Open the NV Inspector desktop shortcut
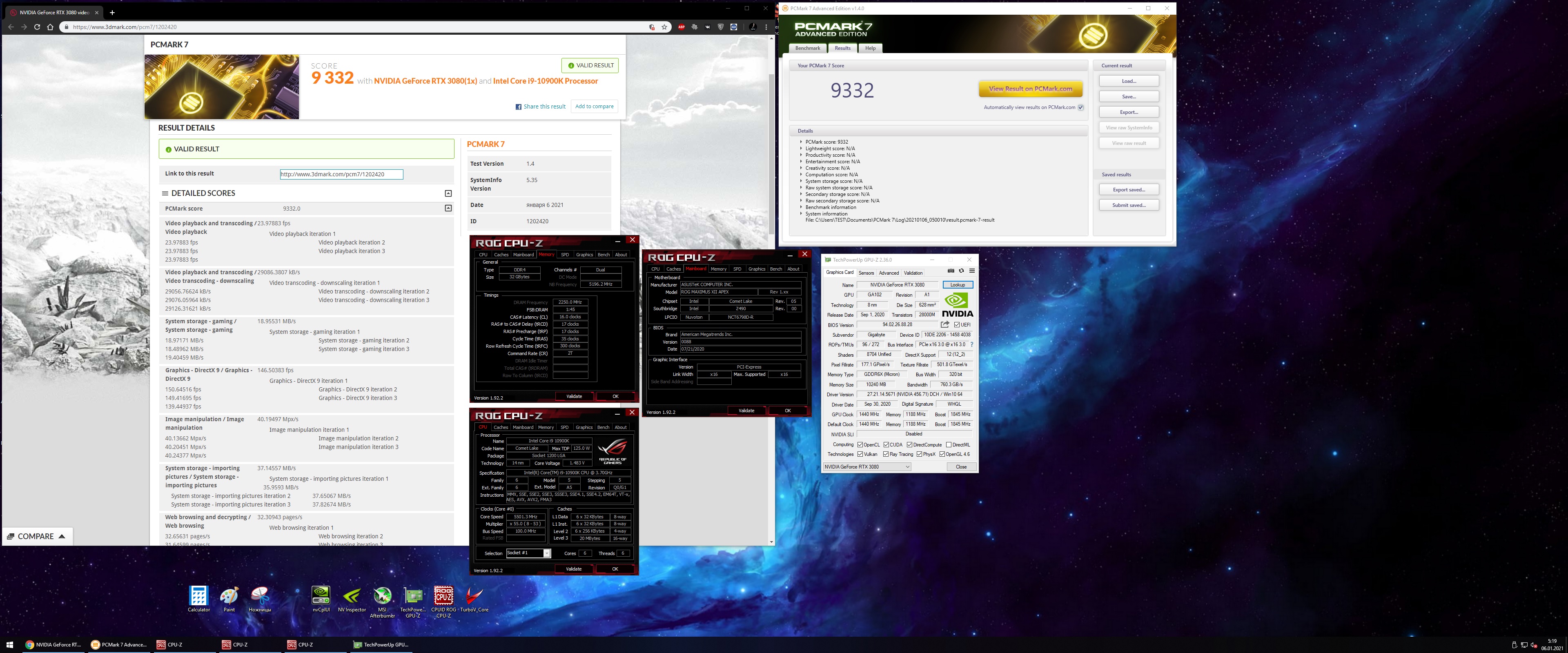Screen dimensions: 1568x653 point(352,599)
